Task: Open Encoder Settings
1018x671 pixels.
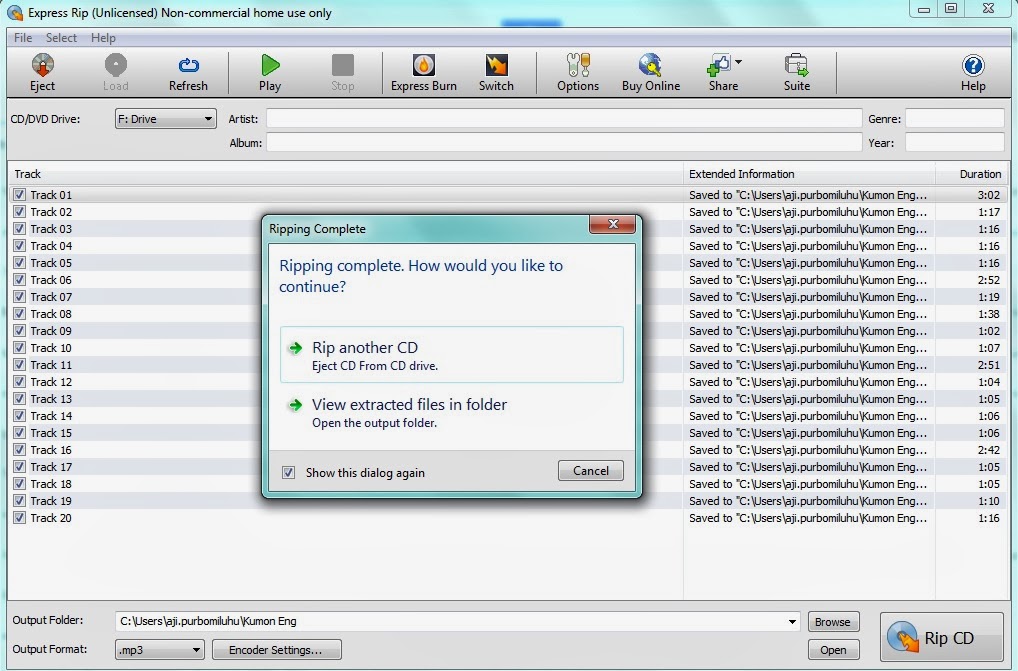Action: pos(276,650)
